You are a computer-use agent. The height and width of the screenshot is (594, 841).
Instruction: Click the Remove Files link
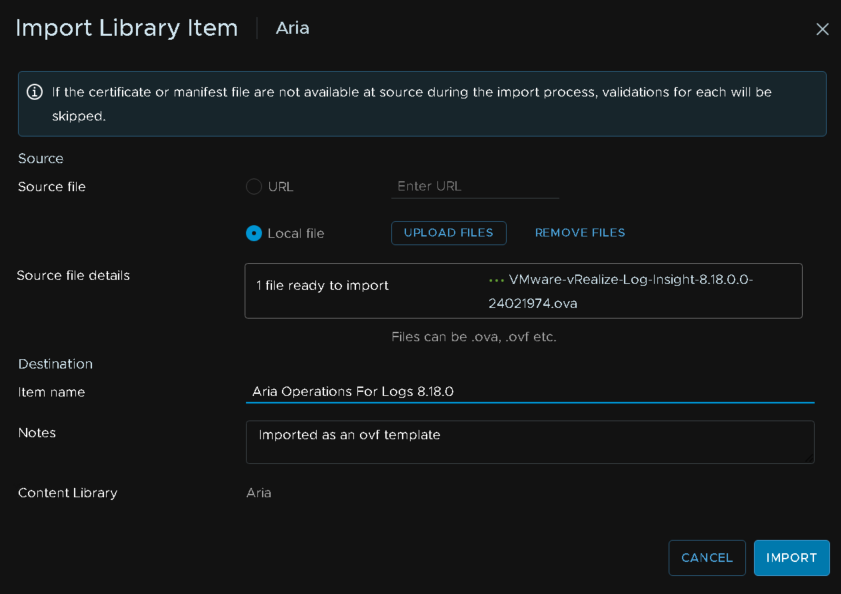(x=580, y=233)
